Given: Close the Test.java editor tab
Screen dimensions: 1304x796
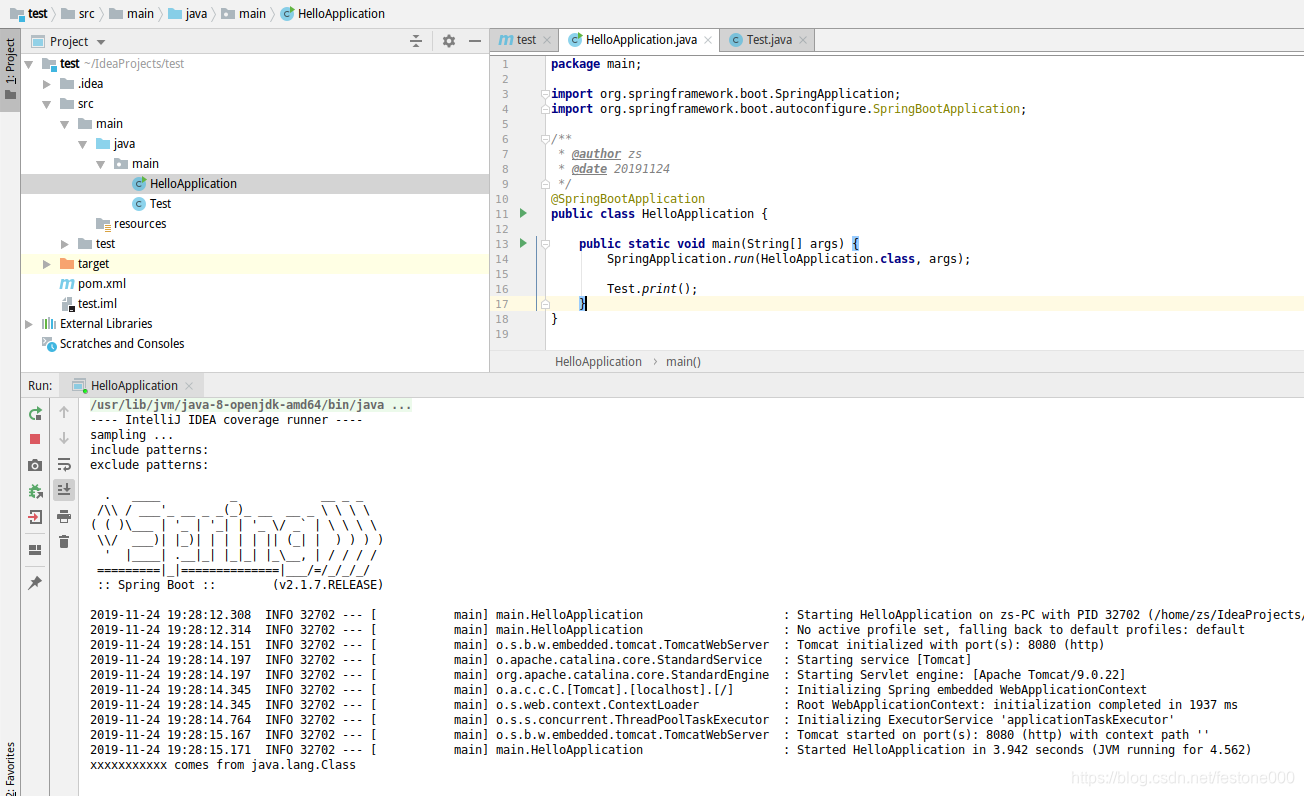Looking at the screenshot, I should pos(803,40).
